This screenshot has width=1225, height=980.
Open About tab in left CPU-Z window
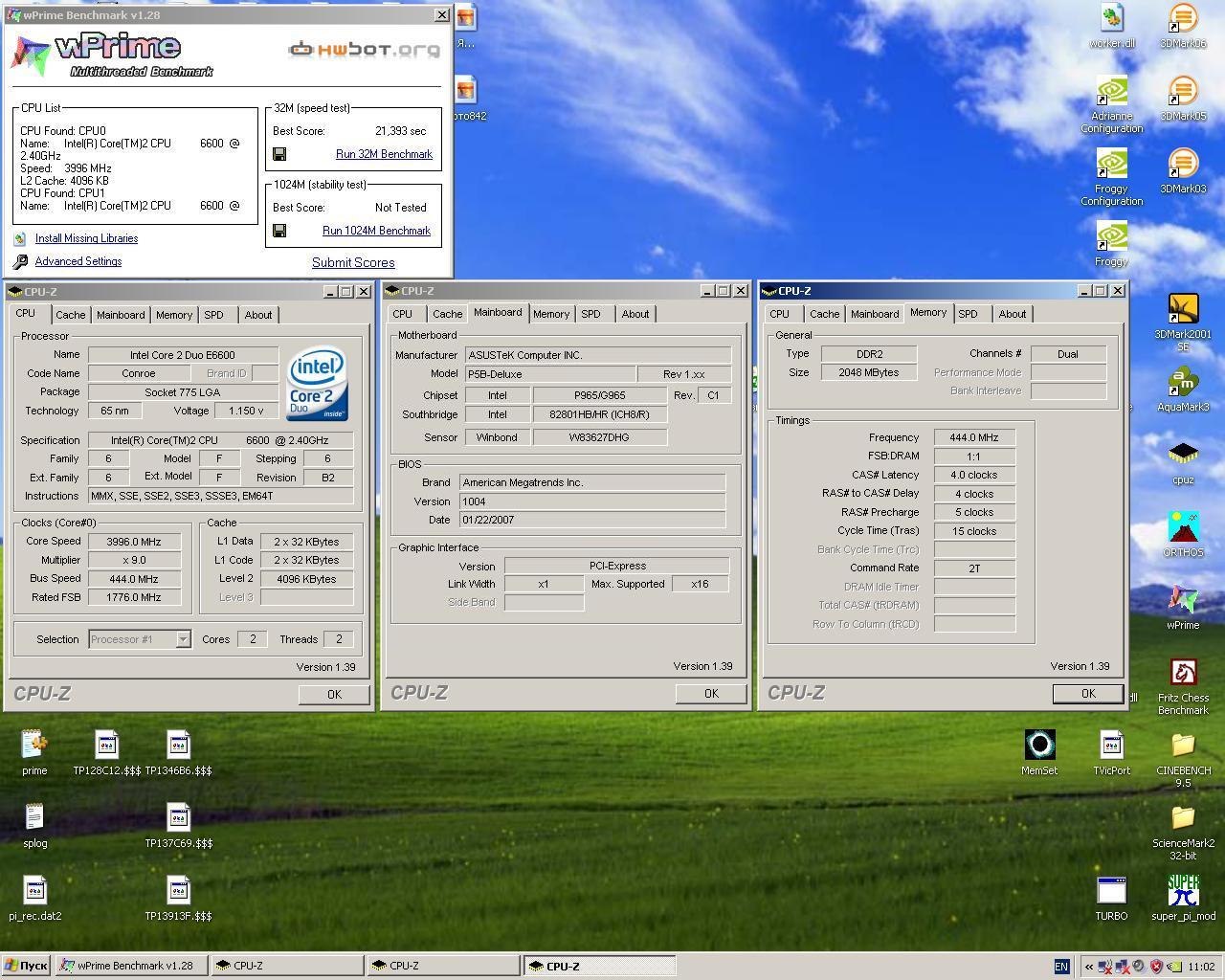click(257, 315)
